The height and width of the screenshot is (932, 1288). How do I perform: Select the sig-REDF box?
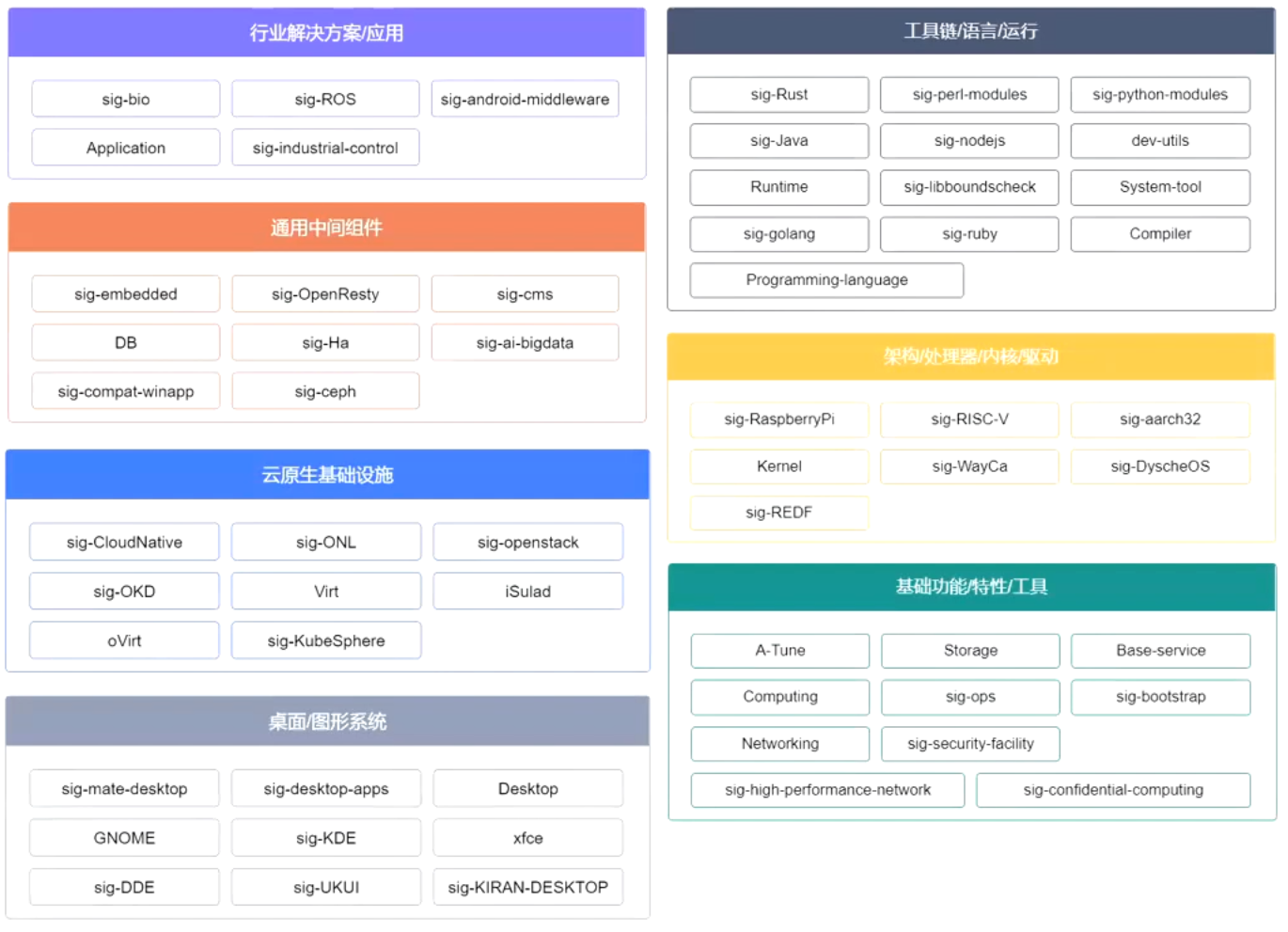[779, 513]
